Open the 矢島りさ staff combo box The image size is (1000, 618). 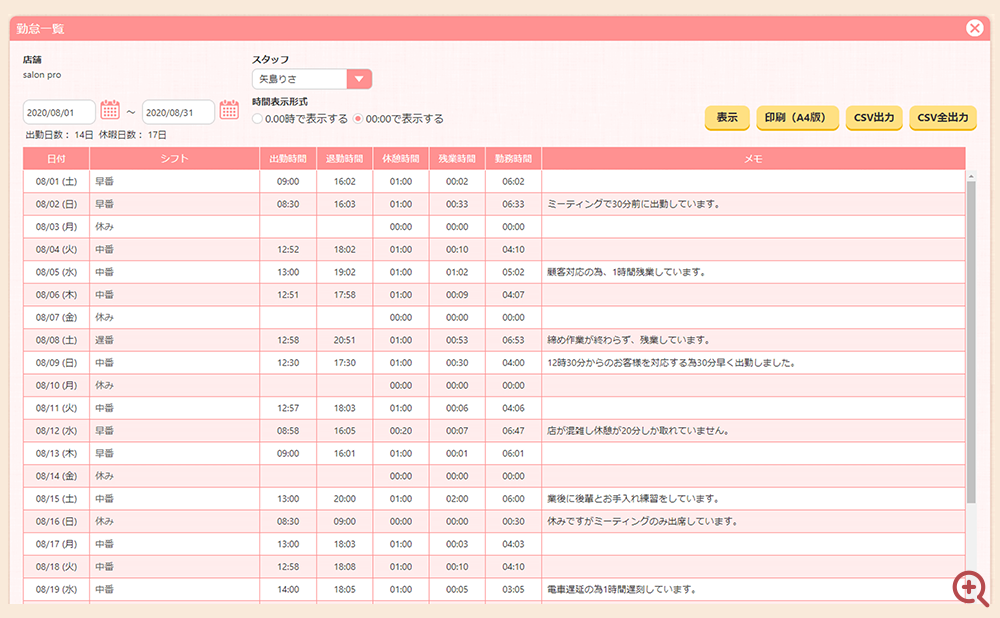tap(312, 79)
